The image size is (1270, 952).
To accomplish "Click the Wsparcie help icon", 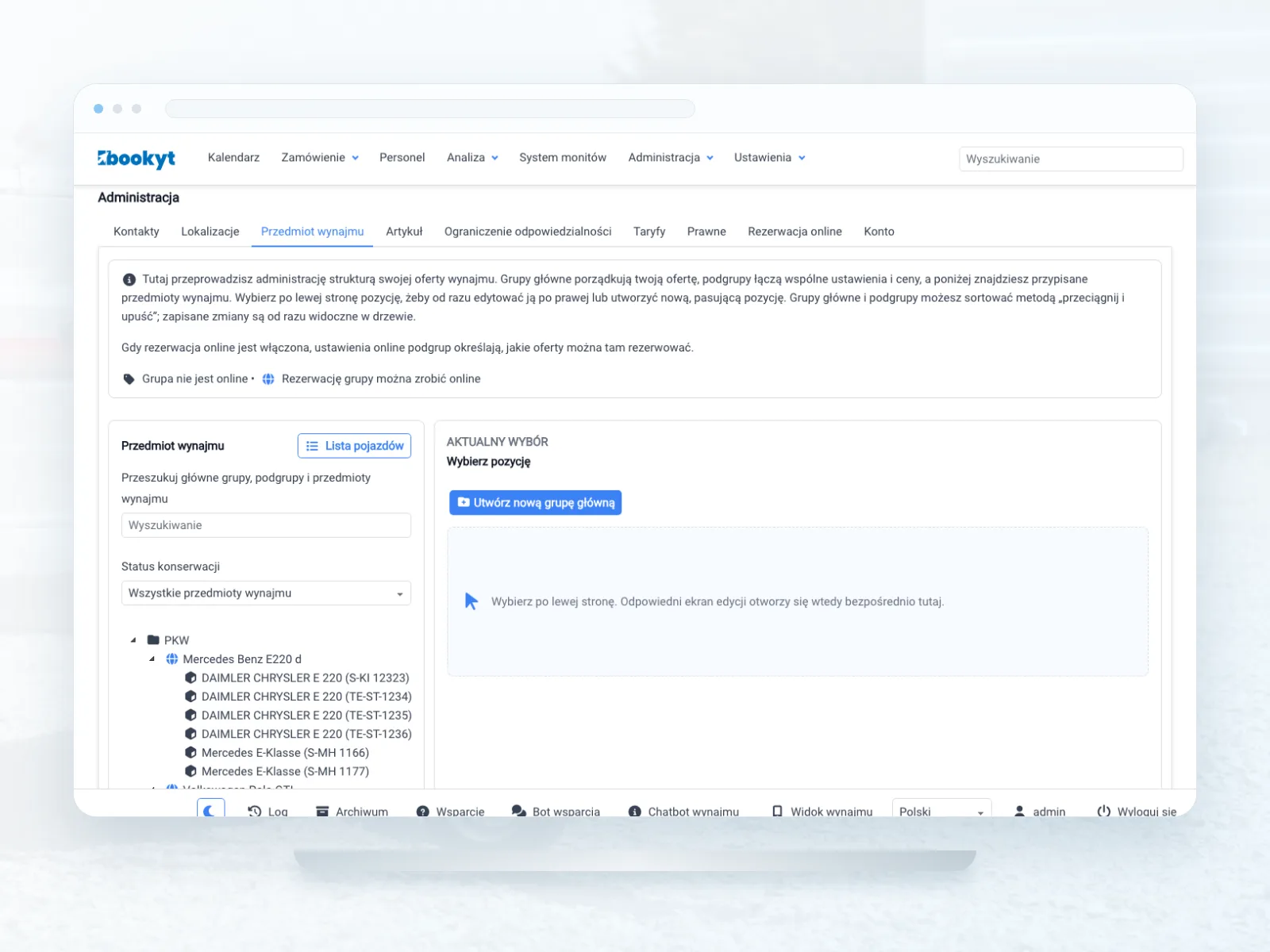I will tap(423, 811).
